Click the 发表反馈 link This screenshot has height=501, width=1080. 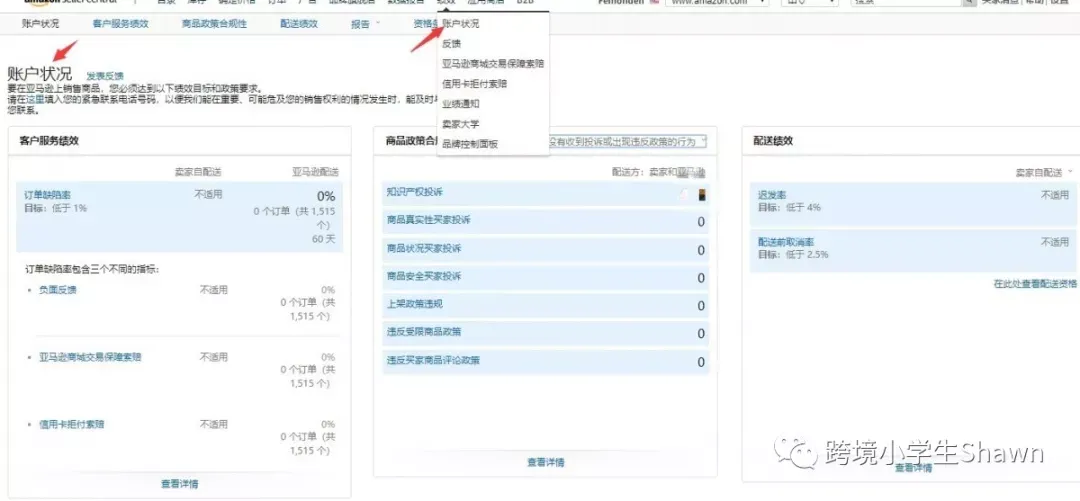coord(105,76)
